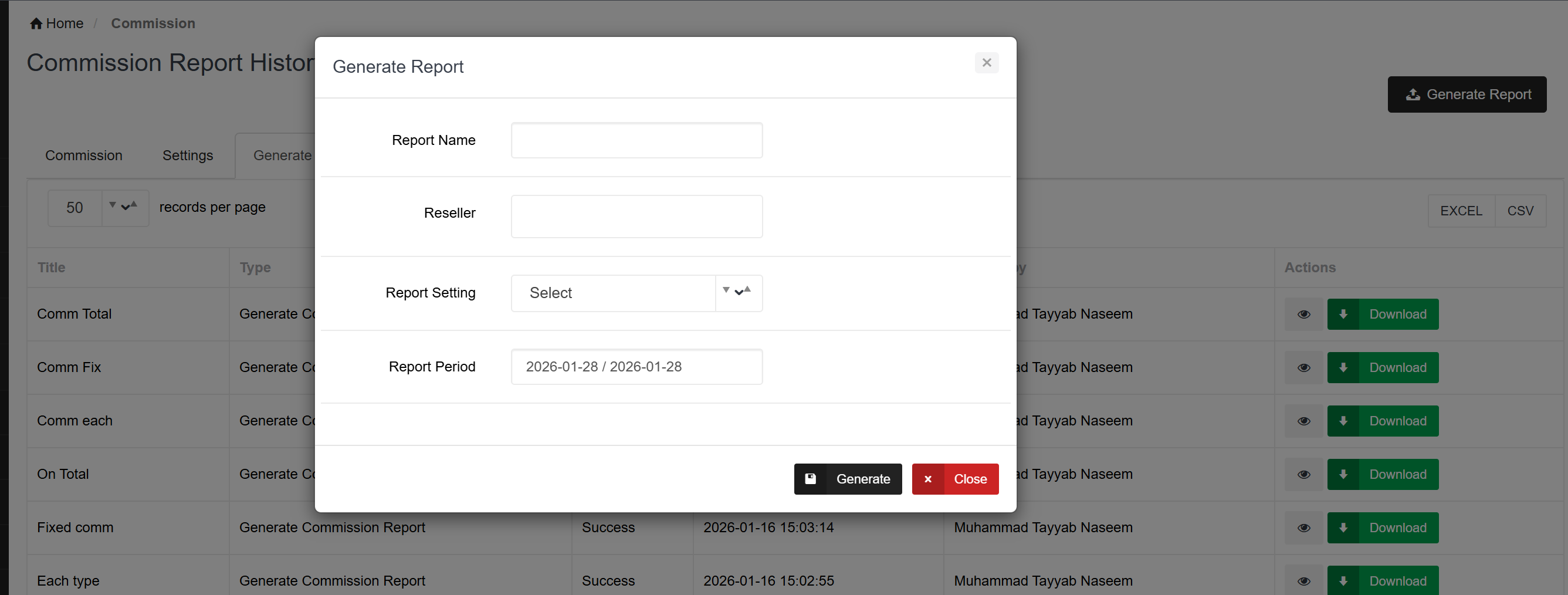Click the save icon on Generate button
This screenshot has height=595, width=1568.
click(x=810, y=479)
